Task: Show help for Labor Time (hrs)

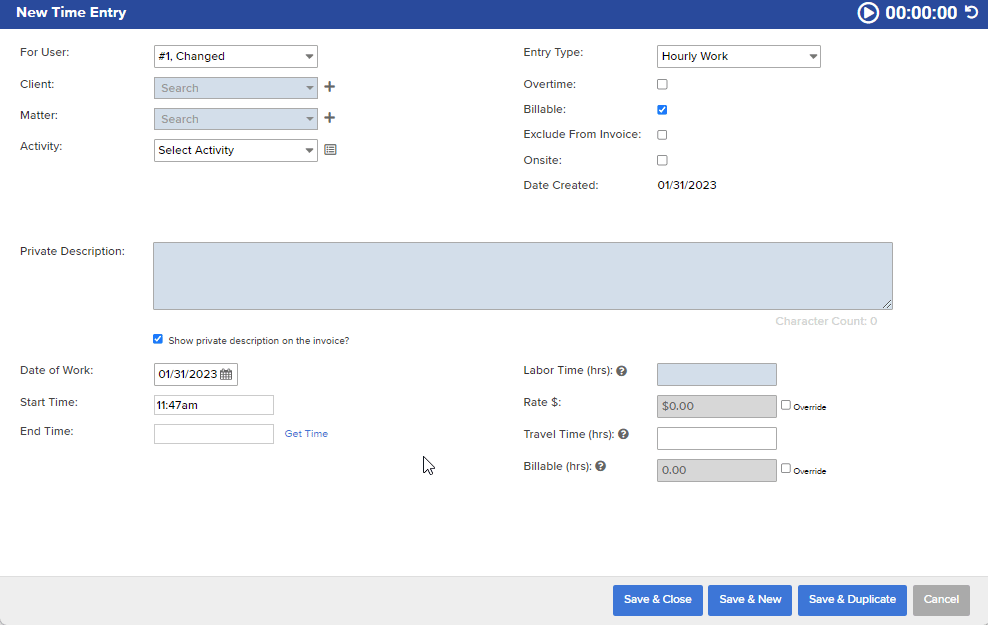Action: click(x=621, y=371)
